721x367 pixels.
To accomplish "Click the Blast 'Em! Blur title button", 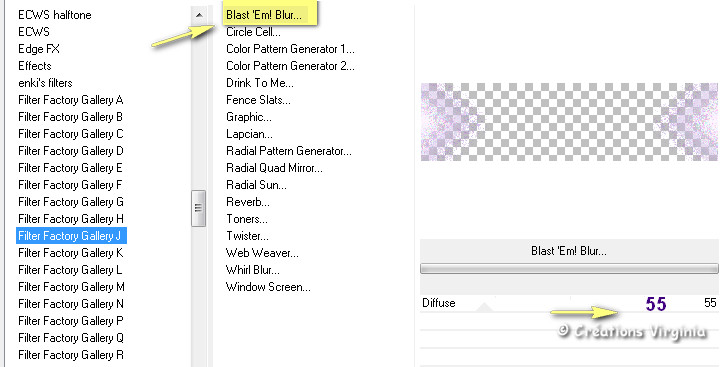I will (x=569, y=251).
